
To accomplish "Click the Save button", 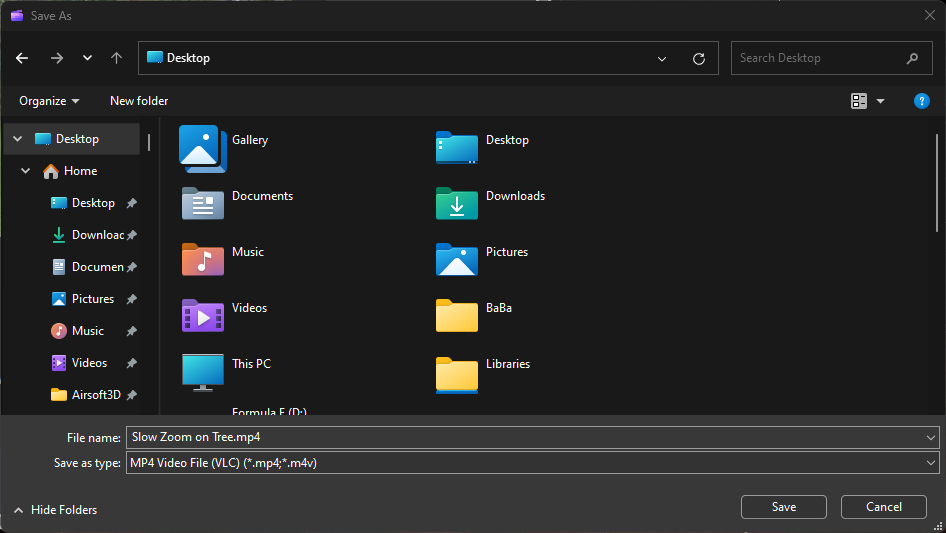I will click(x=783, y=507).
